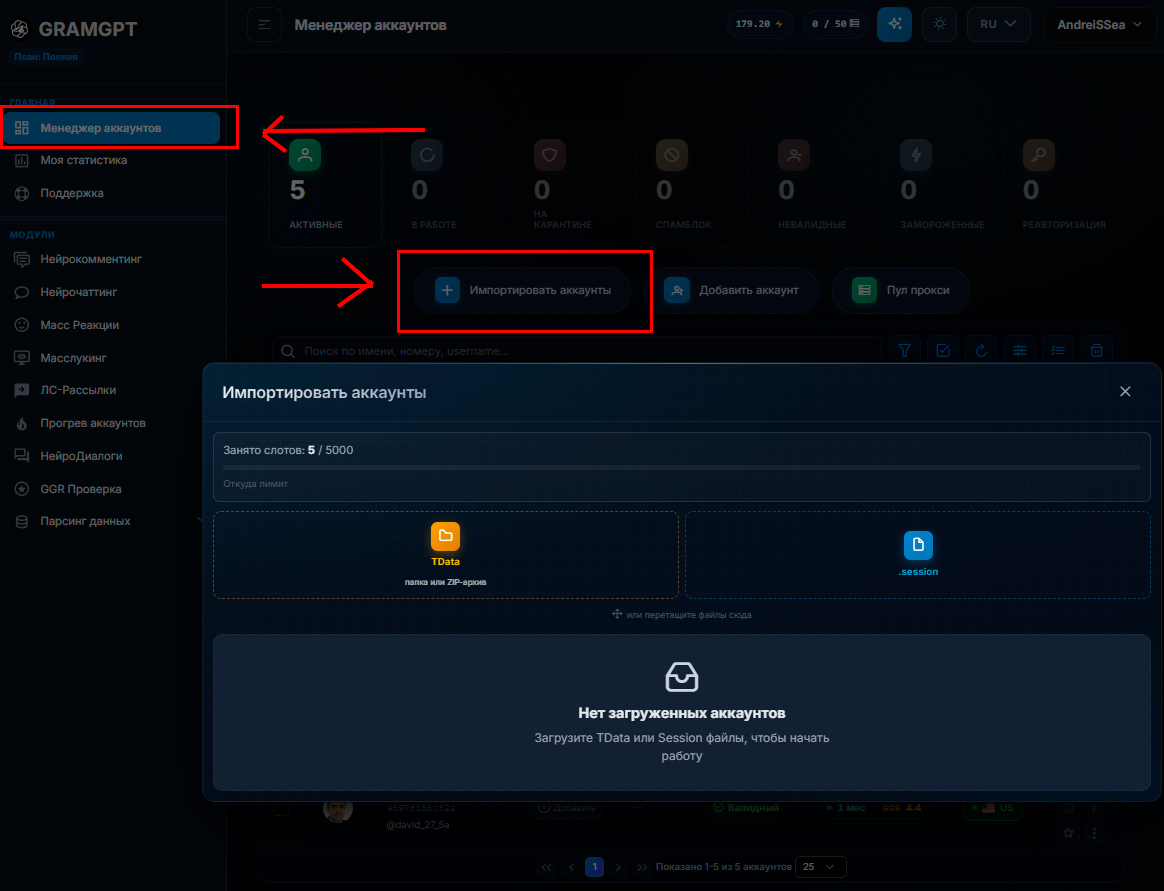Open the sliders settings icon in toolbar
The width and height of the screenshot is (1164, 891).
(1020, 350)
